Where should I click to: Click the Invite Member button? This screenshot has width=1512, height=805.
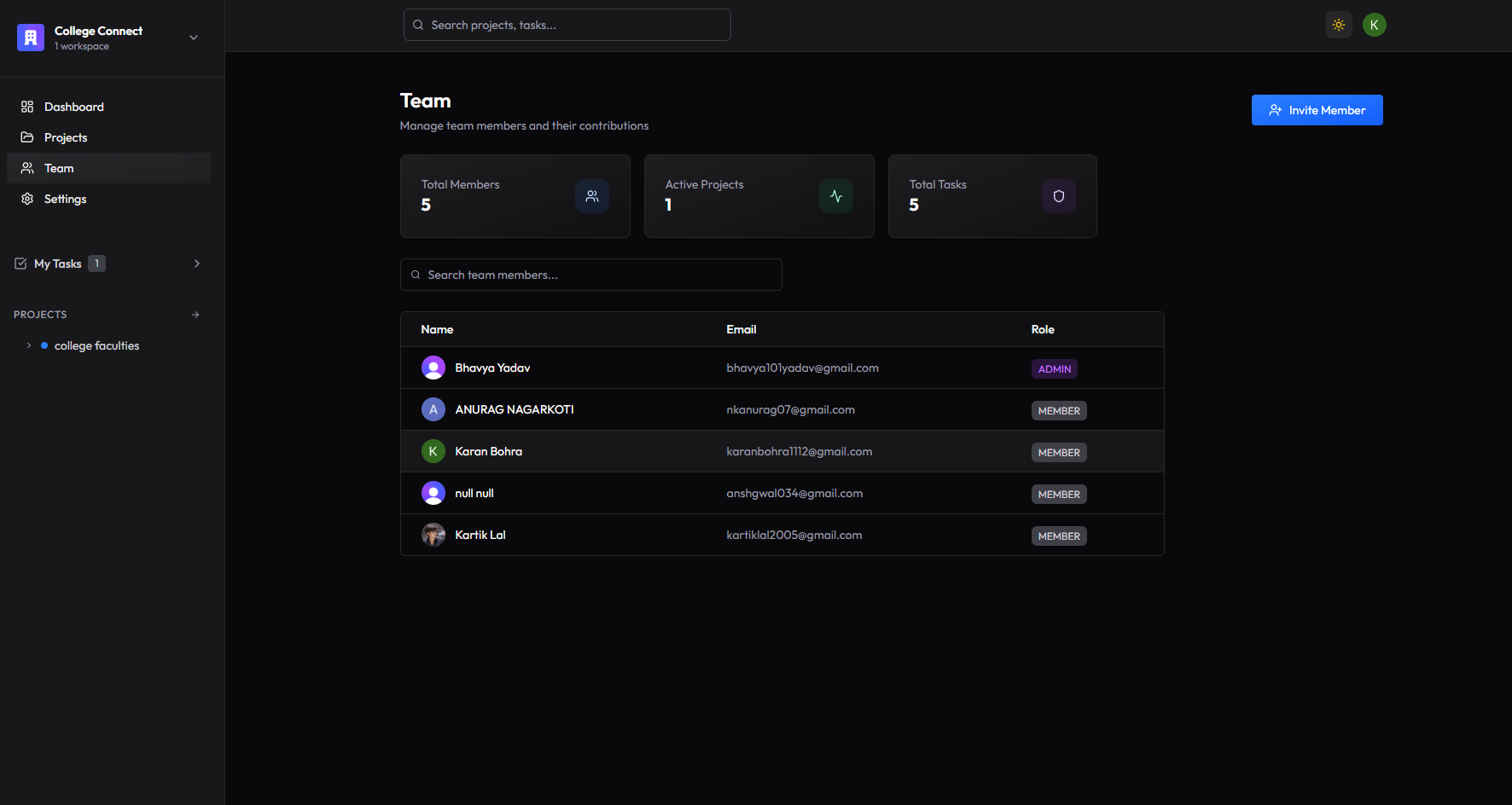click(x=1317, y=110)
